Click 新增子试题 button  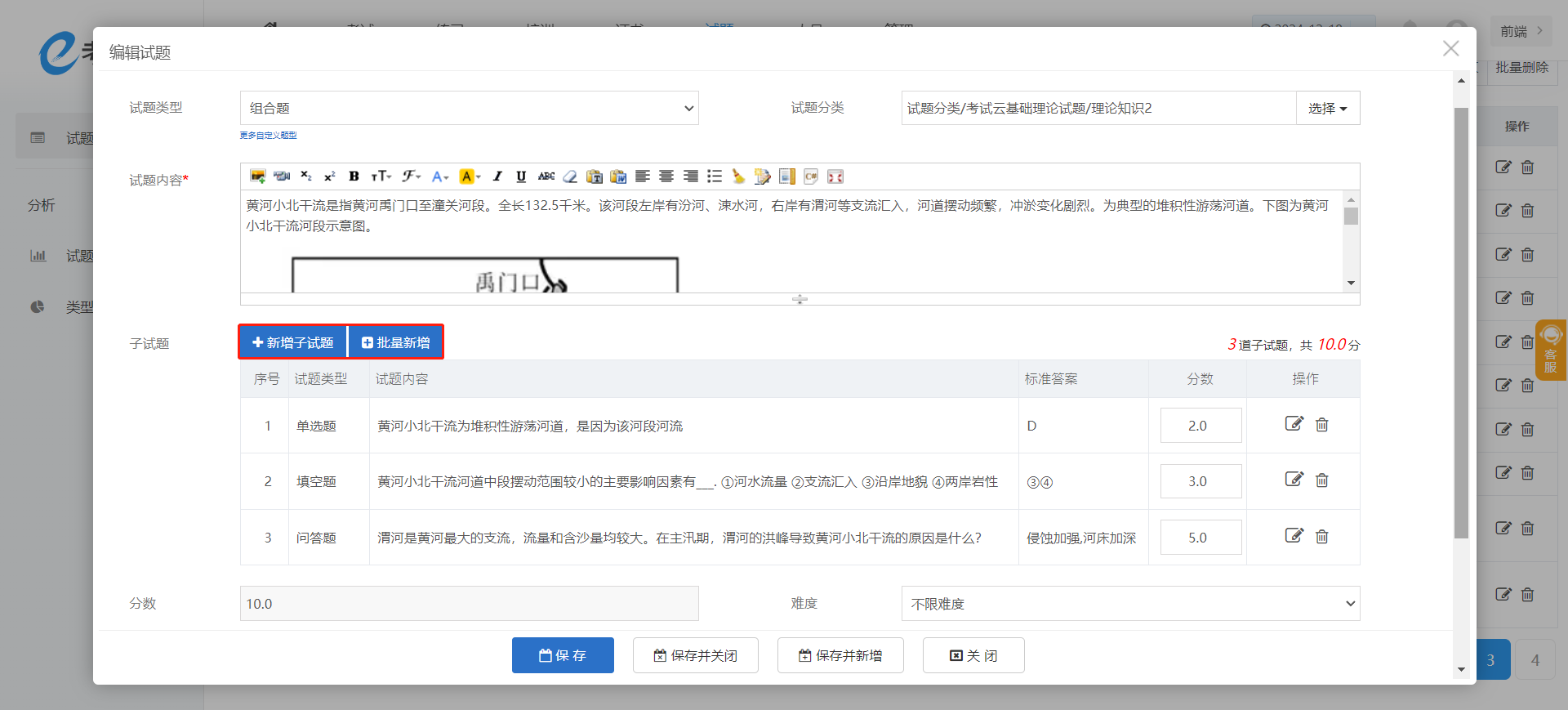pyautogui.click(x=293, y=342)
